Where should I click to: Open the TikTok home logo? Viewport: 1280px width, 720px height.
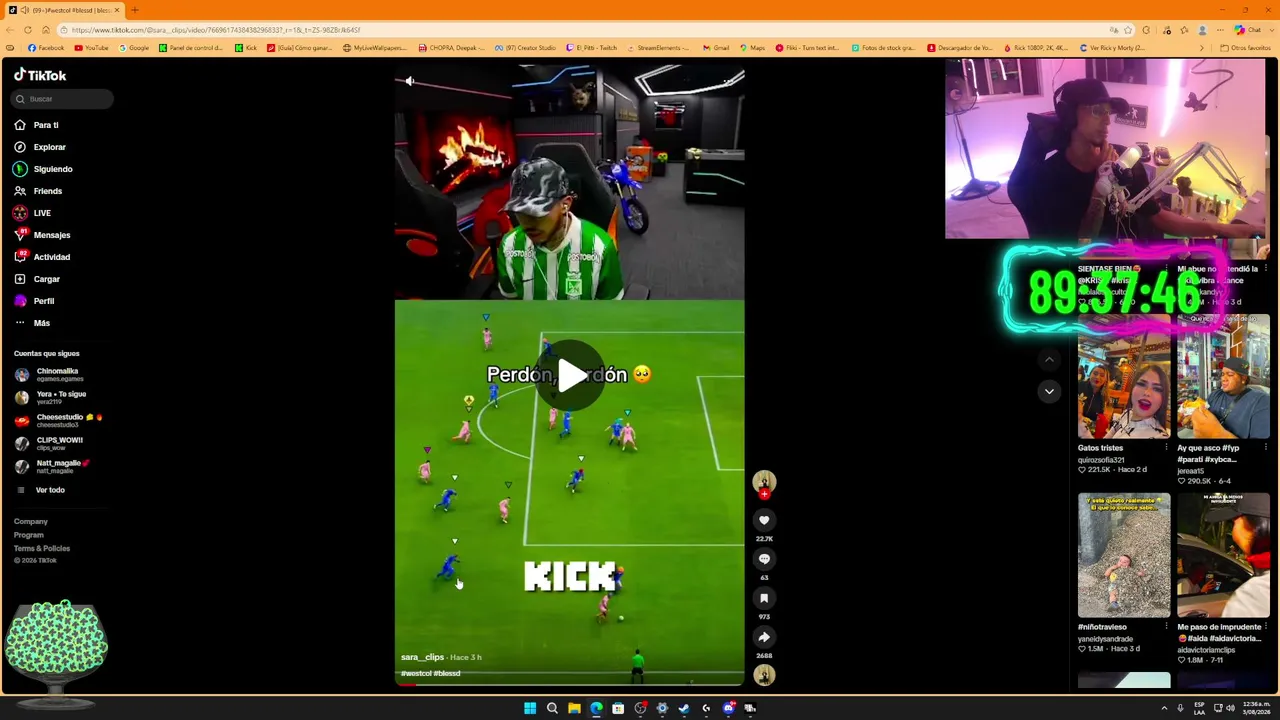click(40, 75)
